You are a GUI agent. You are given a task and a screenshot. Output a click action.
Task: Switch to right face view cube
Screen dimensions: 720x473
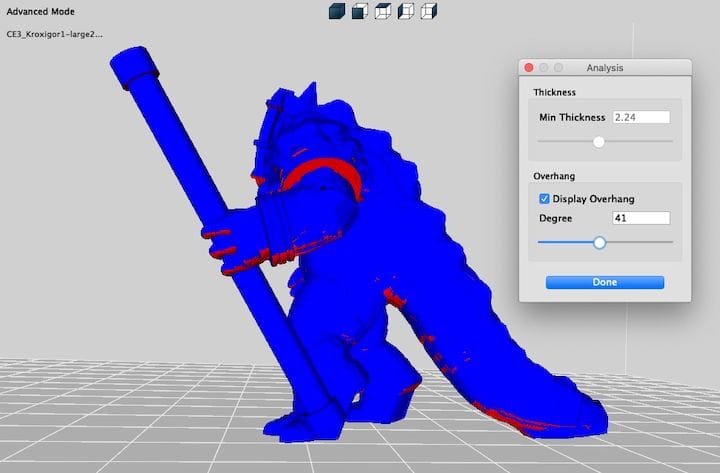(x=429, y=11)
